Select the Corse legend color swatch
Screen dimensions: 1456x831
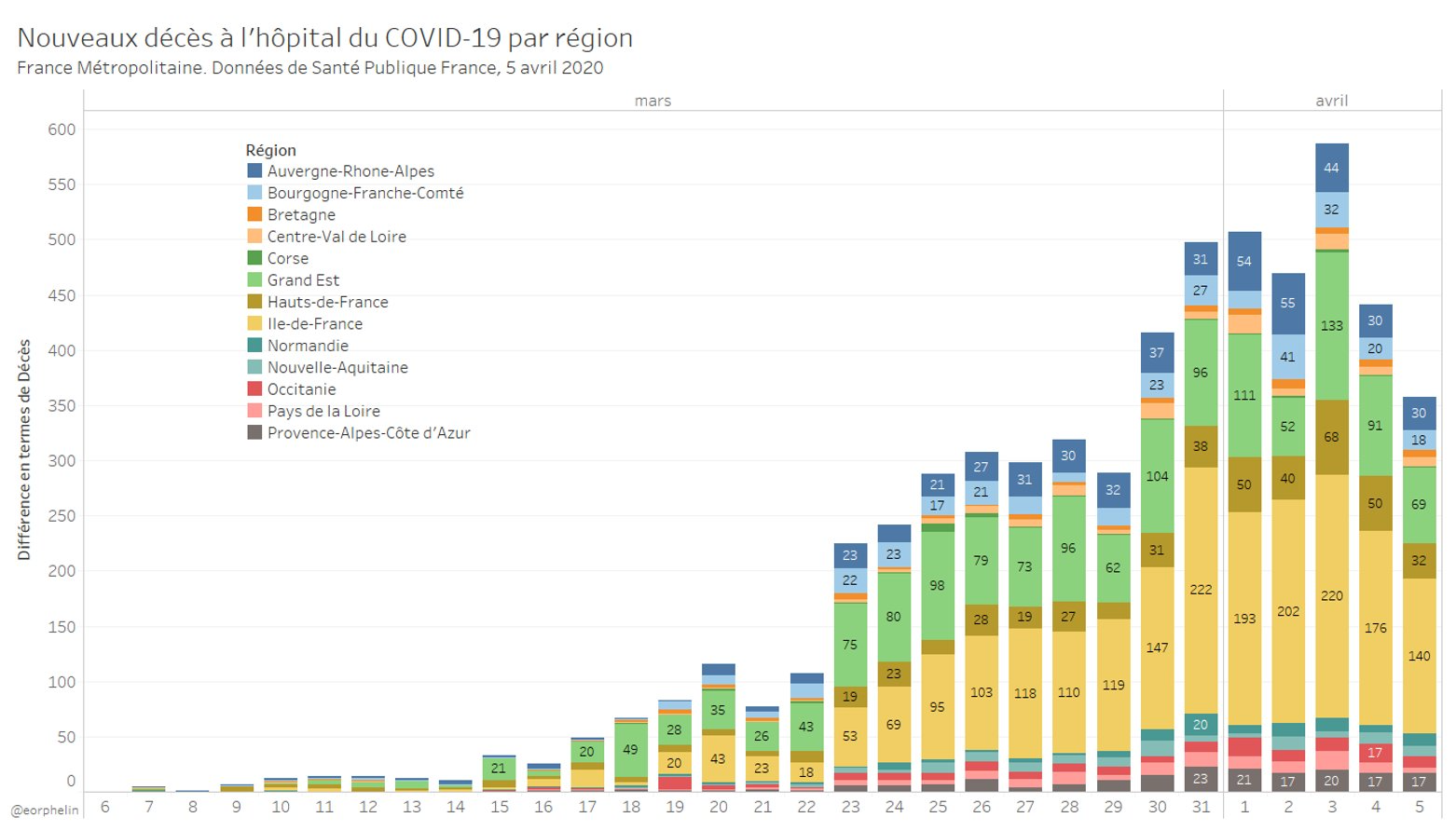pos(254,258)
